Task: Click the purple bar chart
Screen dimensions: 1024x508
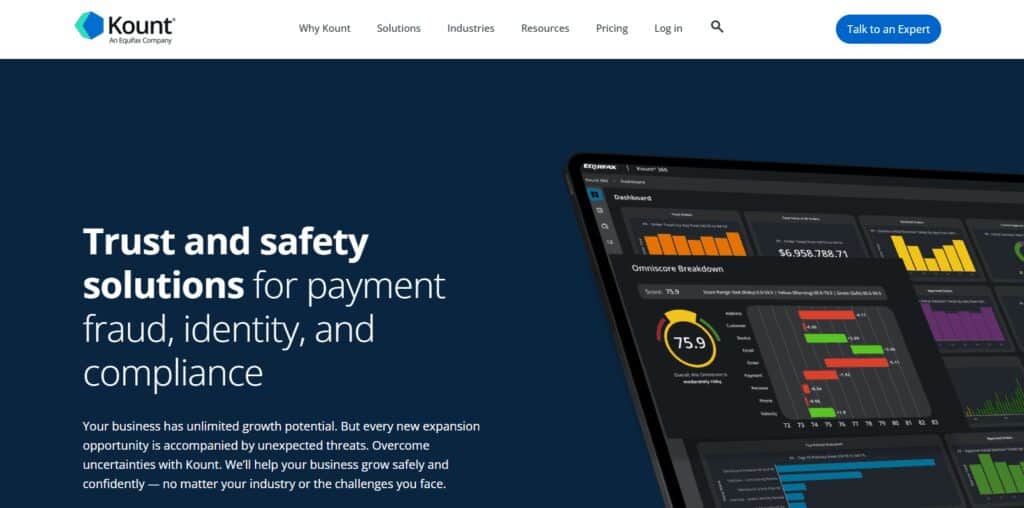Action: (963, 320)
